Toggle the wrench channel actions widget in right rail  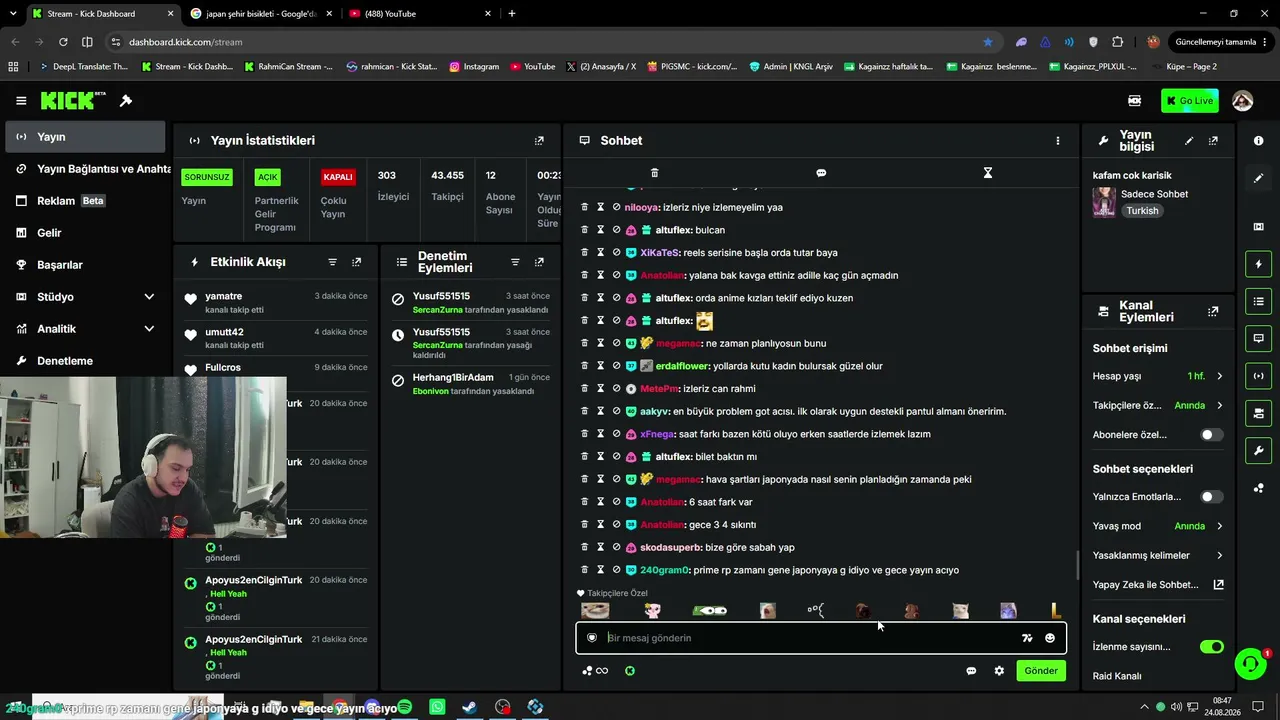[x=1259, y=450]
